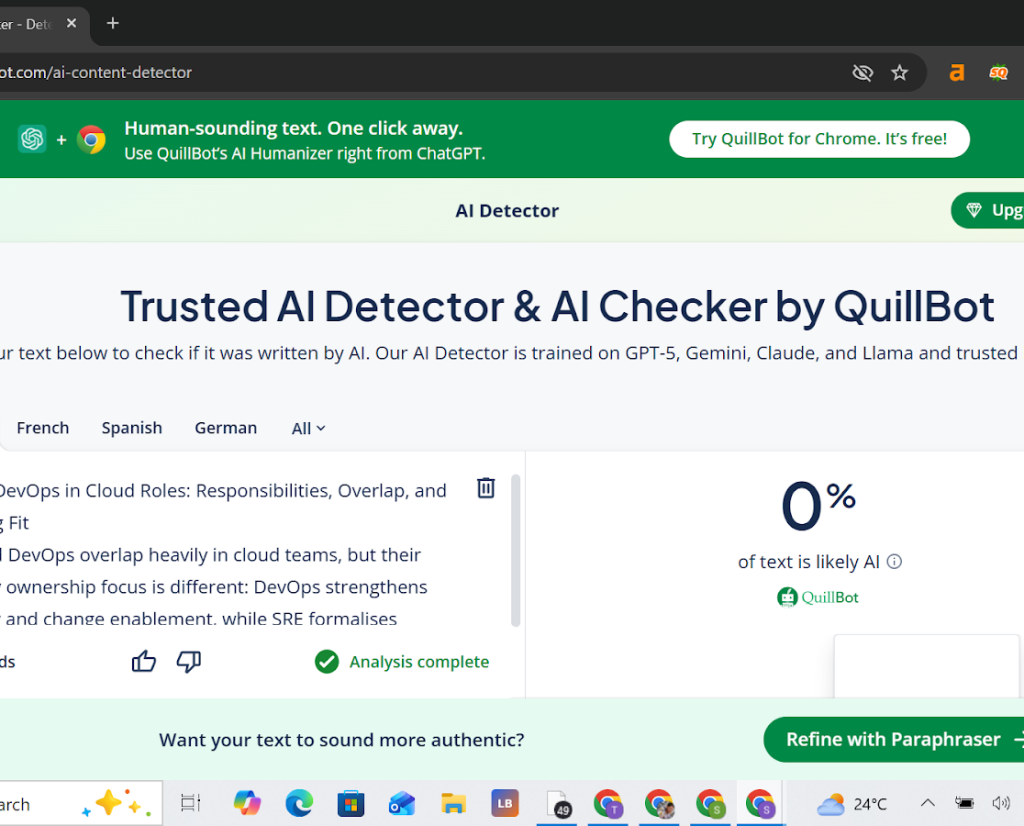Click 'Want your text to sound more authentic?'
Viewport: 1024px width, 826px height.
coord(342,740)
